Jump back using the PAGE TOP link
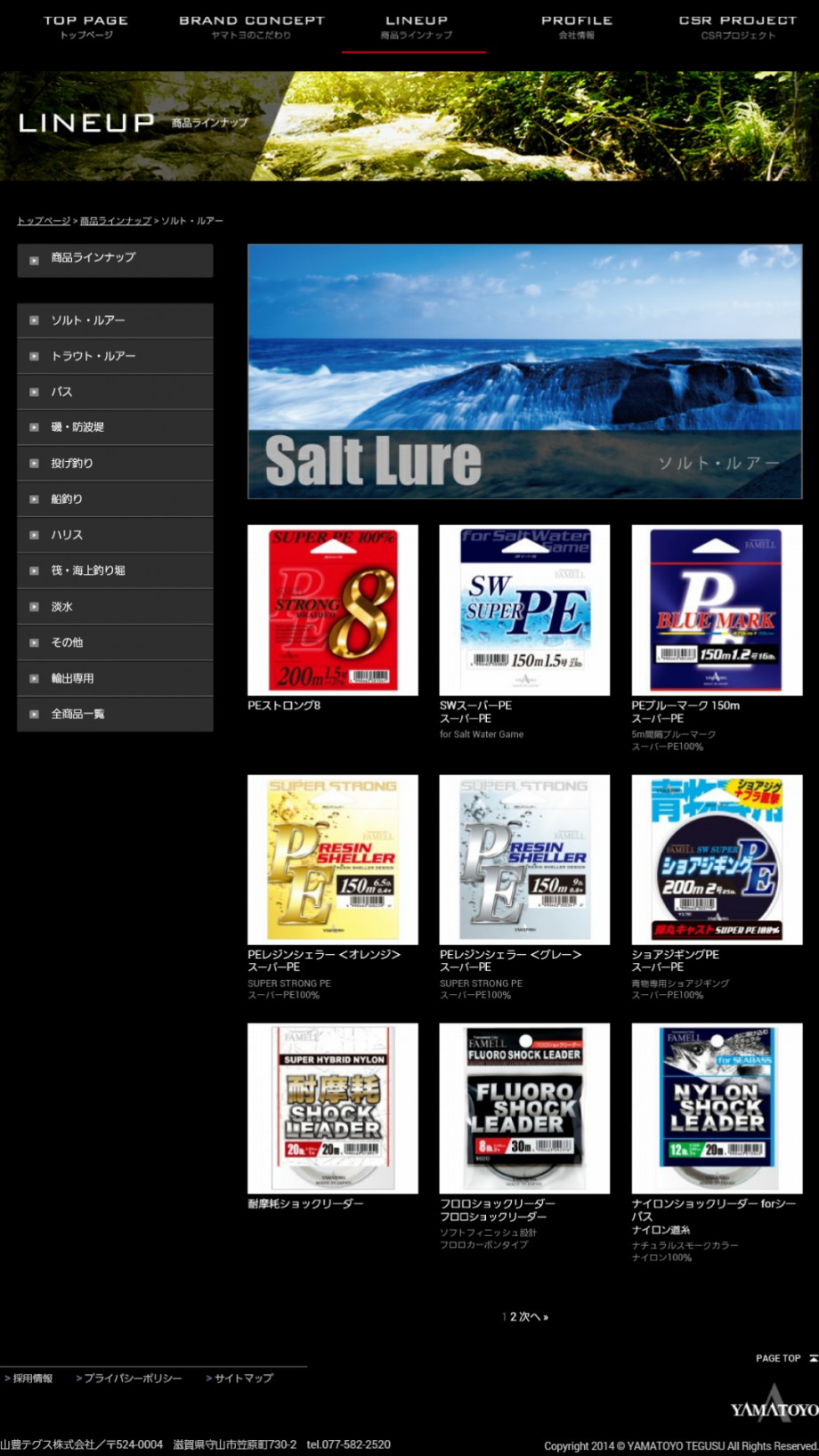Image resolution: width=819 pixels, height=1456 pixels. point(786,1358)
